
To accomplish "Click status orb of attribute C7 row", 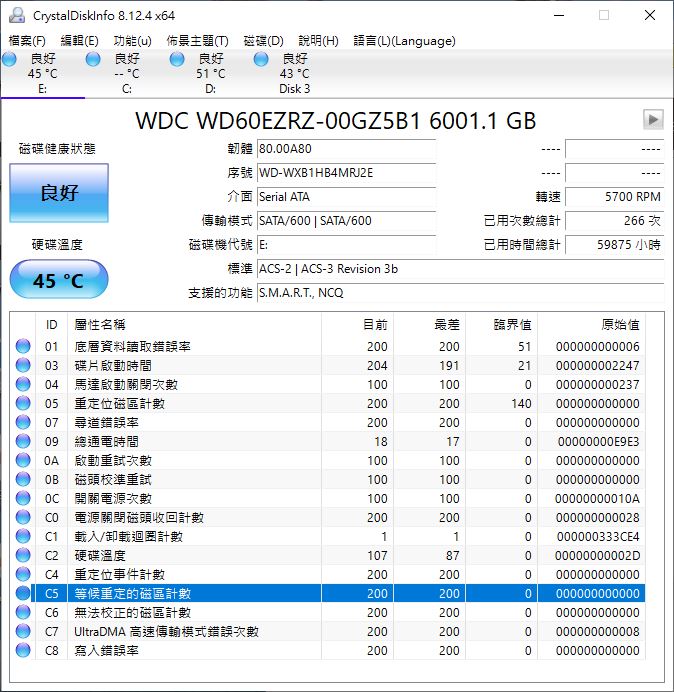I will [23, 631].
